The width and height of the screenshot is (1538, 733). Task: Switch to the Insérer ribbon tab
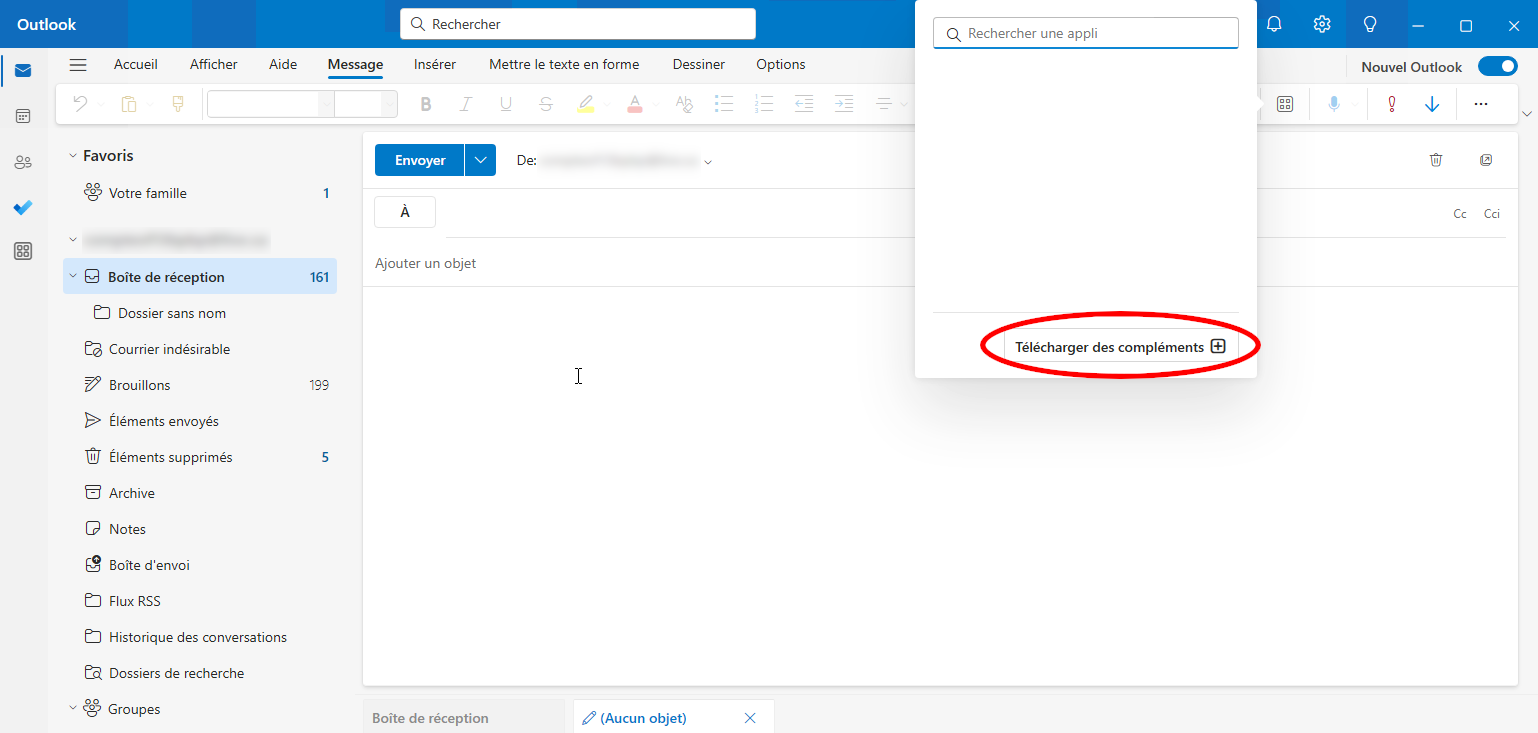[x=435, y=64]
